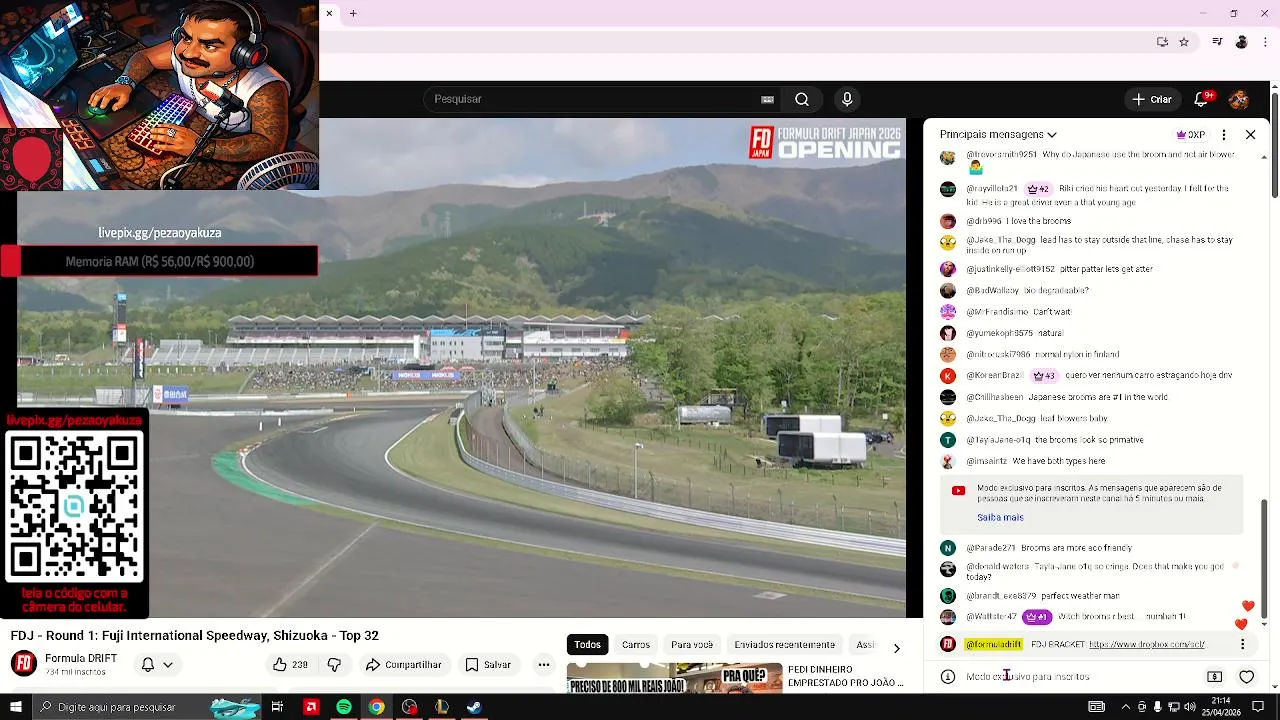Open Task View on taskbar
The height and width of the screenshot is (720, 1280).
point(278,707)
